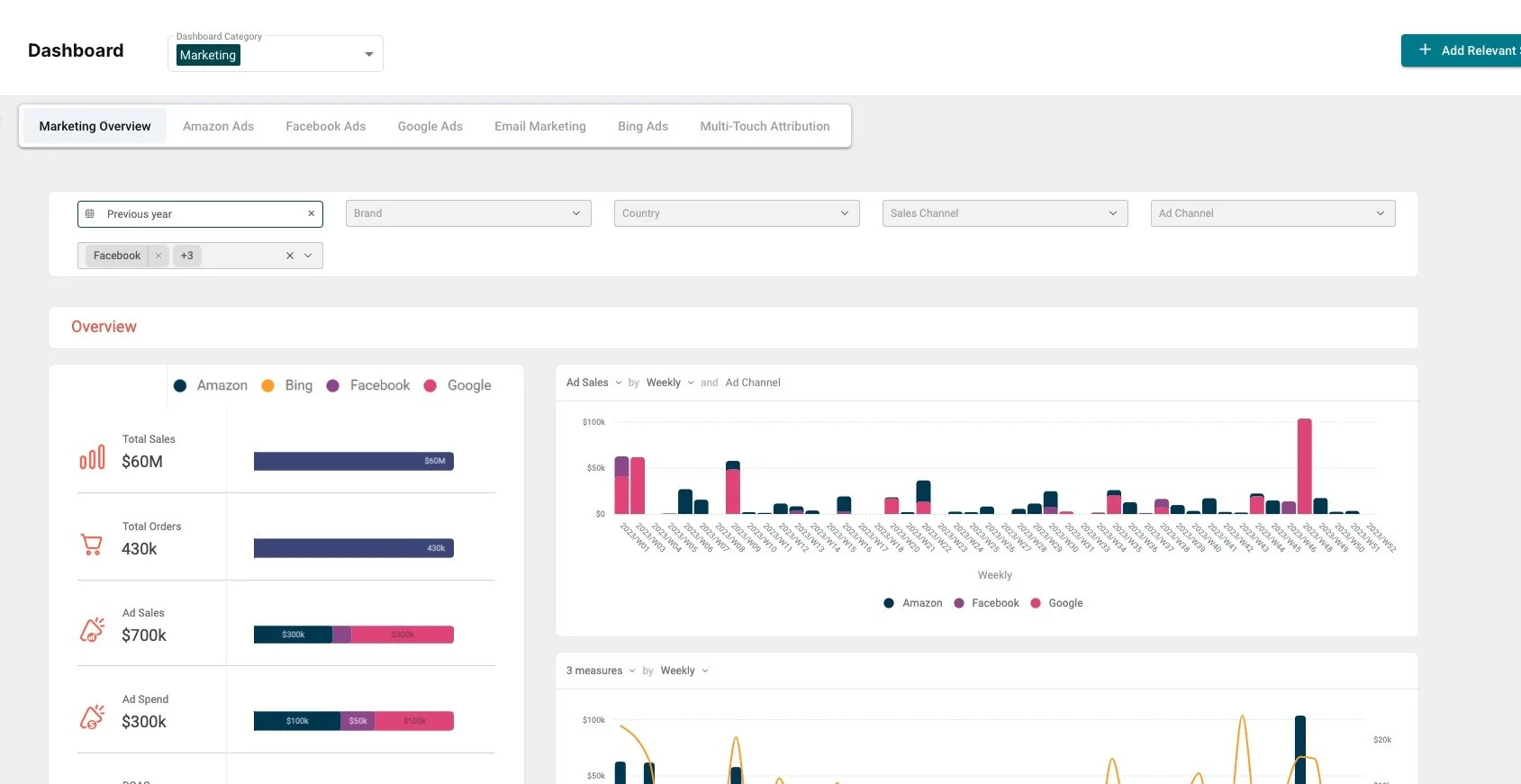This screenshot has width=1521, height=784.
Task: Switch to the Email Marketing tab
Action: 540,126
